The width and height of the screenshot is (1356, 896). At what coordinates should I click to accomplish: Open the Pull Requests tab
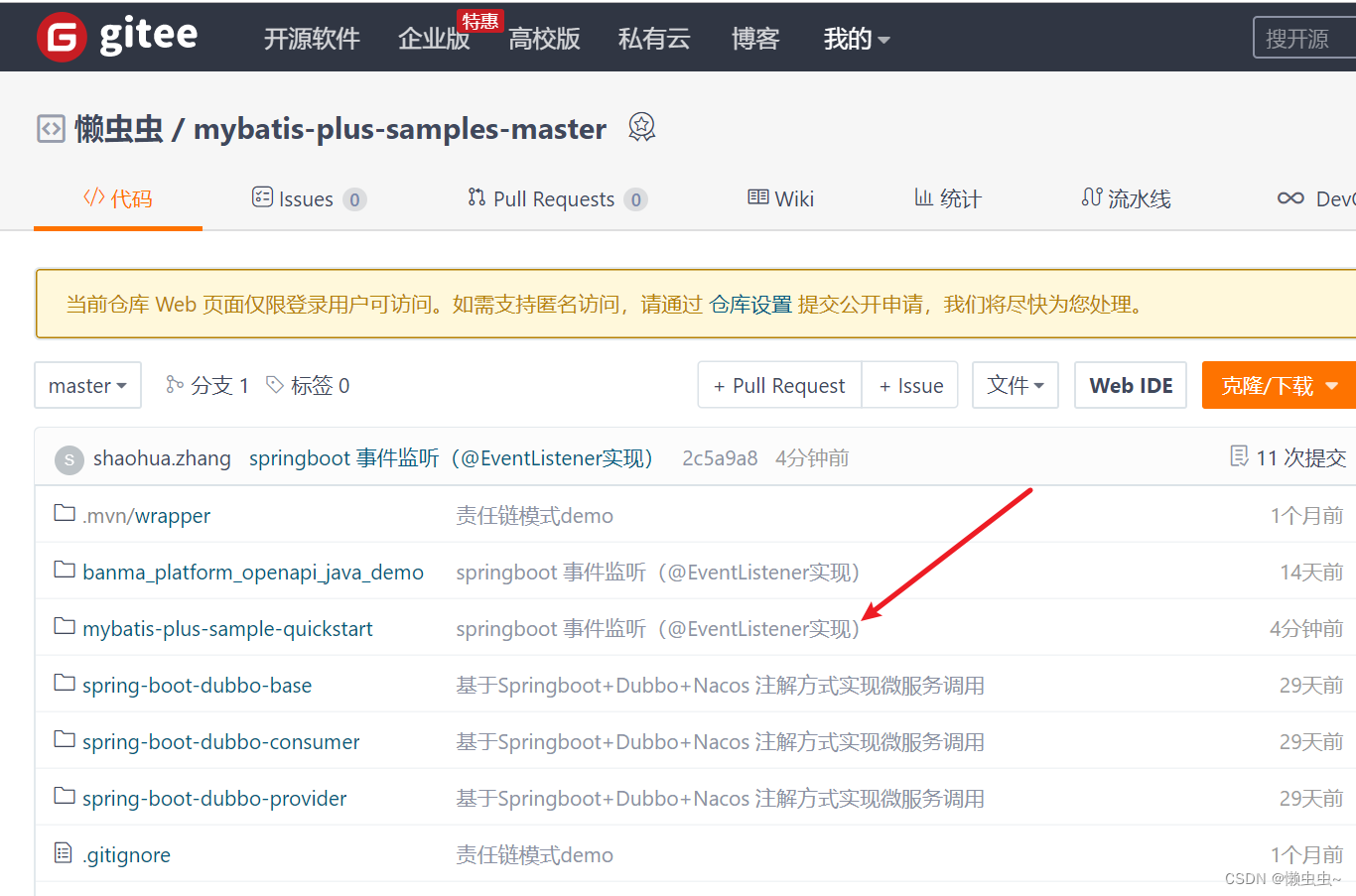pyautogui.click(x=557, y=198)
